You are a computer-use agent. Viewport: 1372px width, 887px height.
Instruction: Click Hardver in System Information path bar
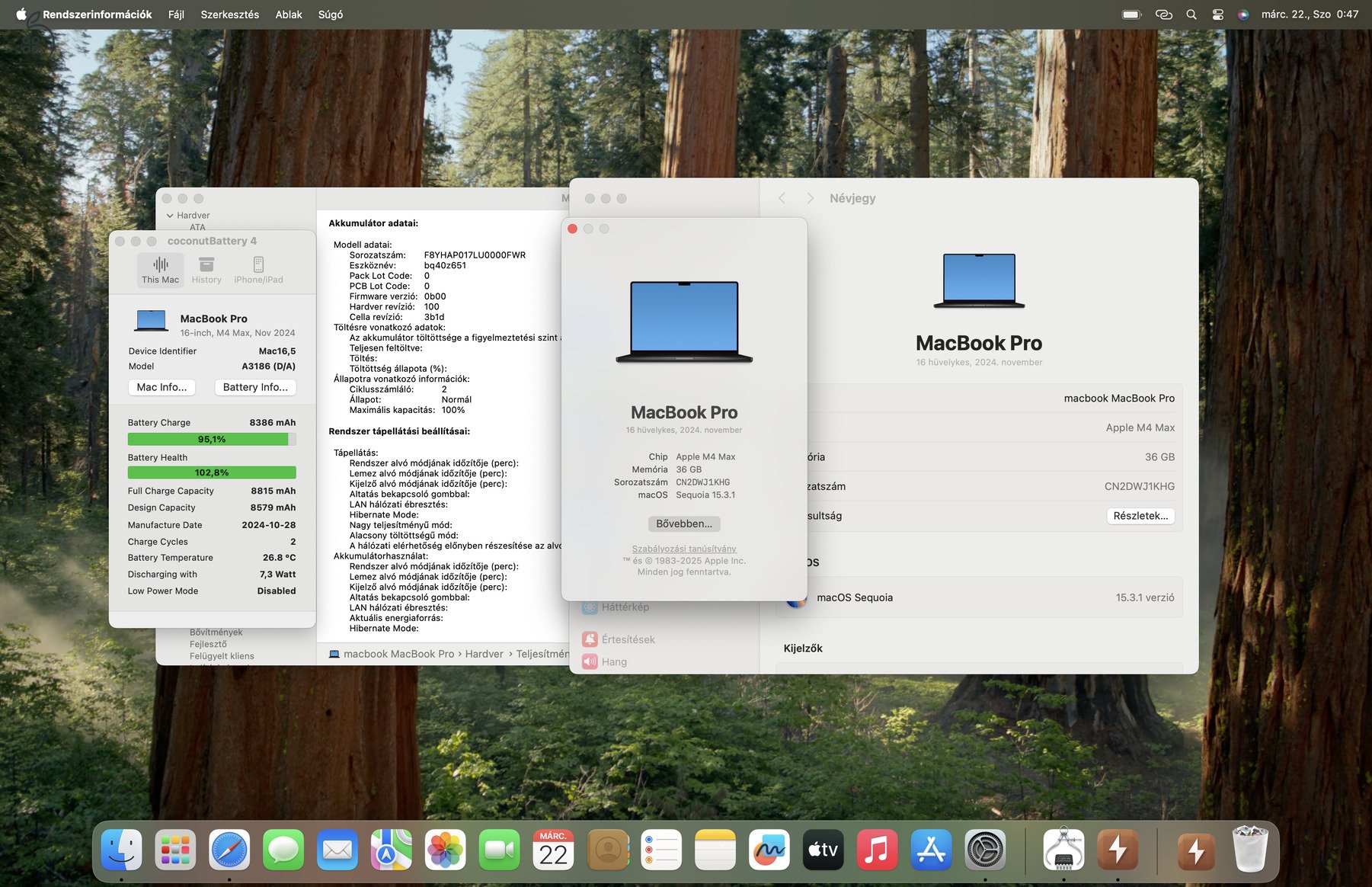coord(484,654)
